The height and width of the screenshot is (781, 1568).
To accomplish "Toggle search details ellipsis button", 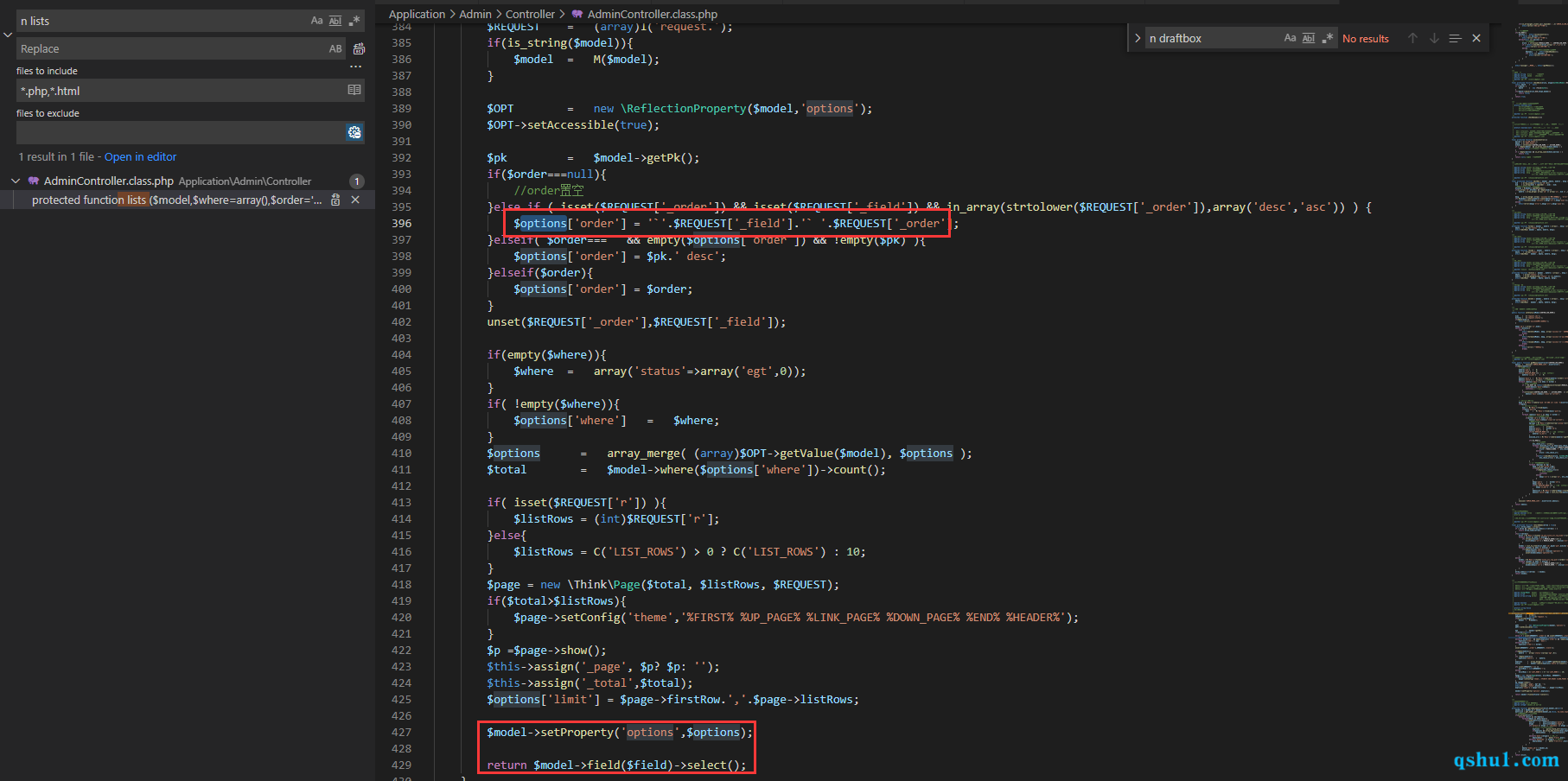I will click(355, 67).
